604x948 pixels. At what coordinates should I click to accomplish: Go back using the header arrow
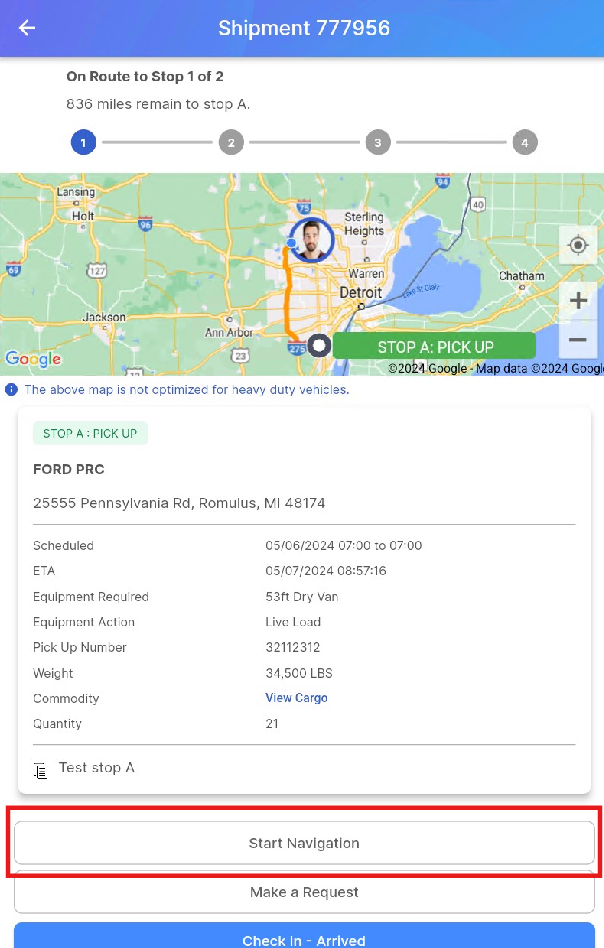pyautogui.click(x=27, y=27)
